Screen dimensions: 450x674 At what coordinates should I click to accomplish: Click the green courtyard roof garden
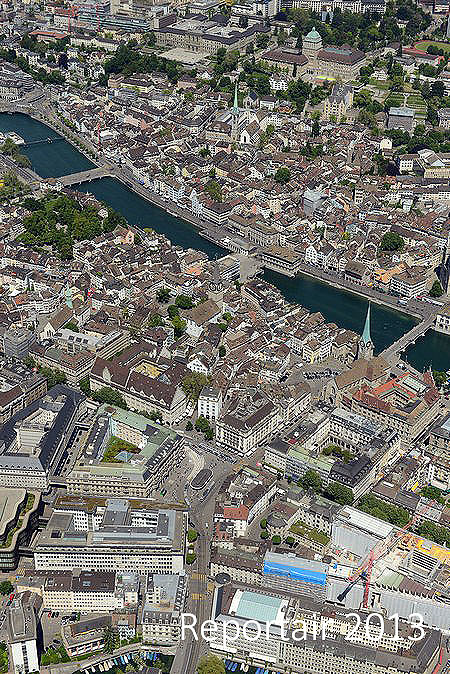pos(119,449)
